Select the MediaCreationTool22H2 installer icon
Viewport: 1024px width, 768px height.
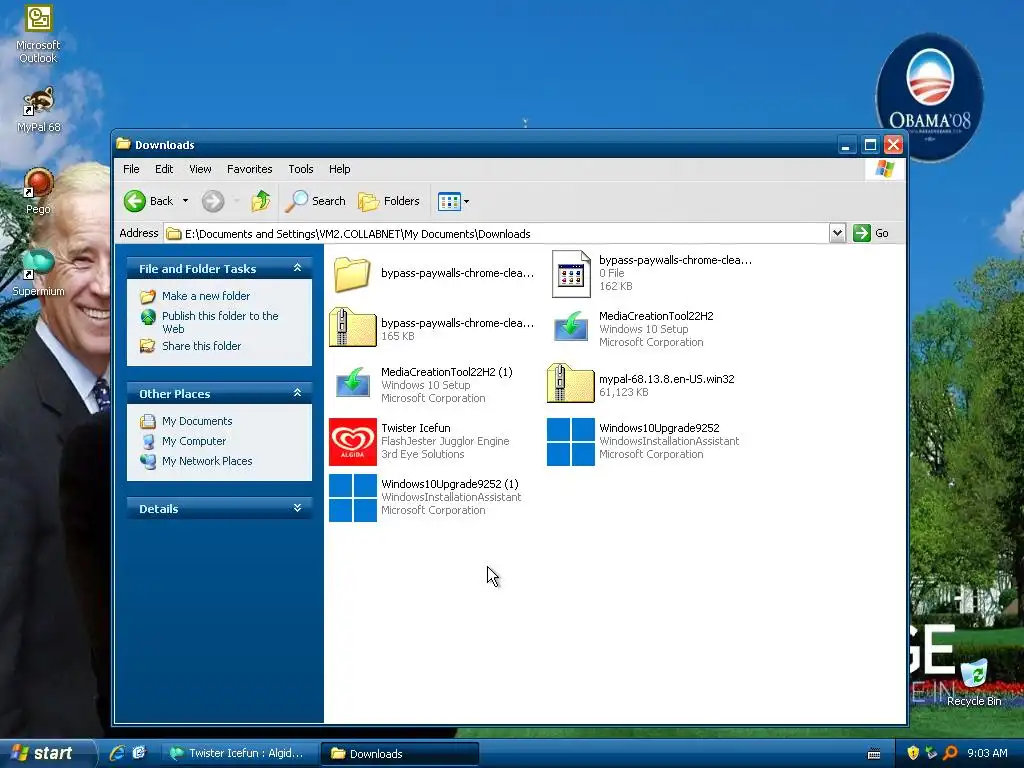pos(571,328)
